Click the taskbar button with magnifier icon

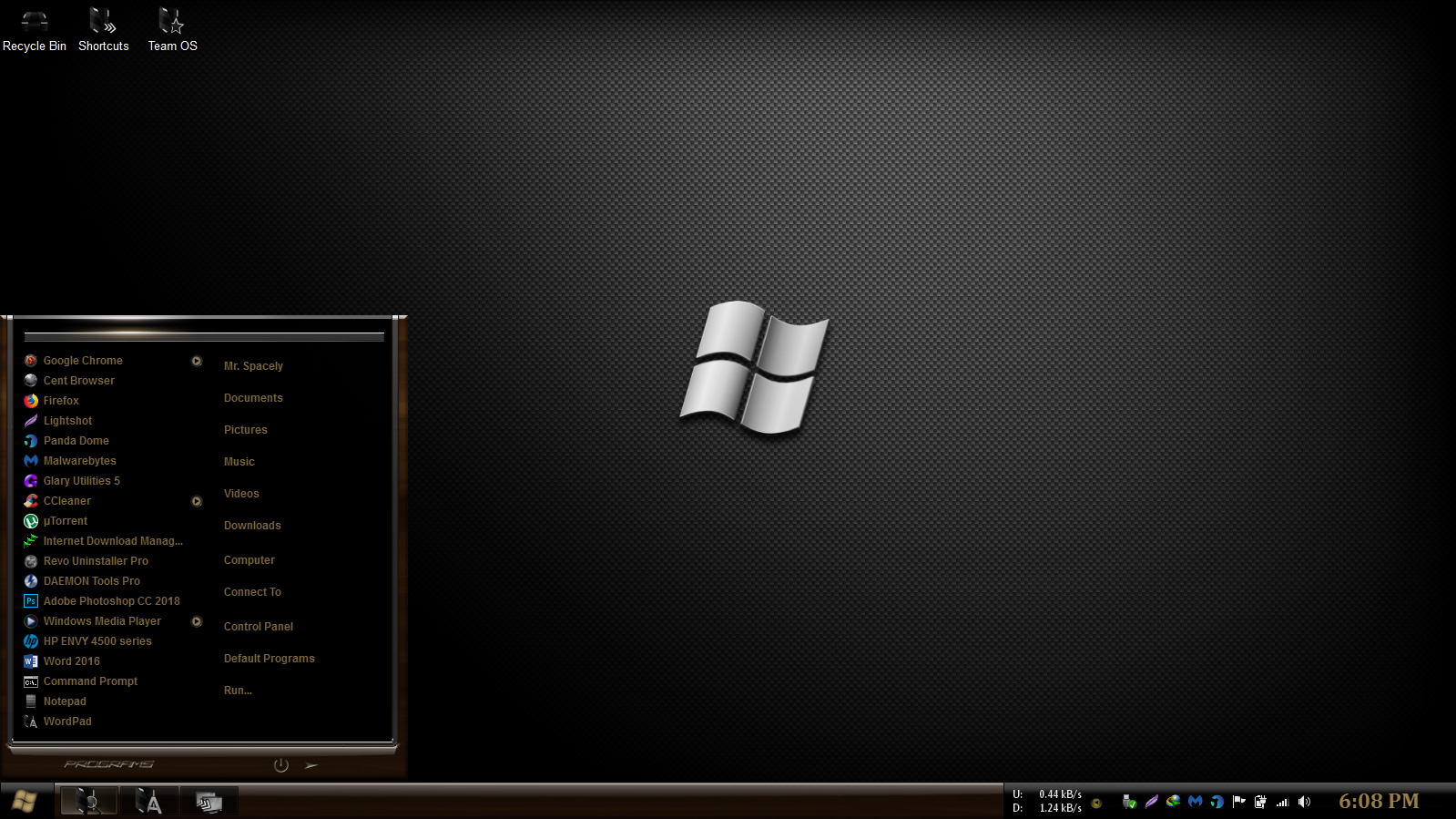tap(88, 801)
